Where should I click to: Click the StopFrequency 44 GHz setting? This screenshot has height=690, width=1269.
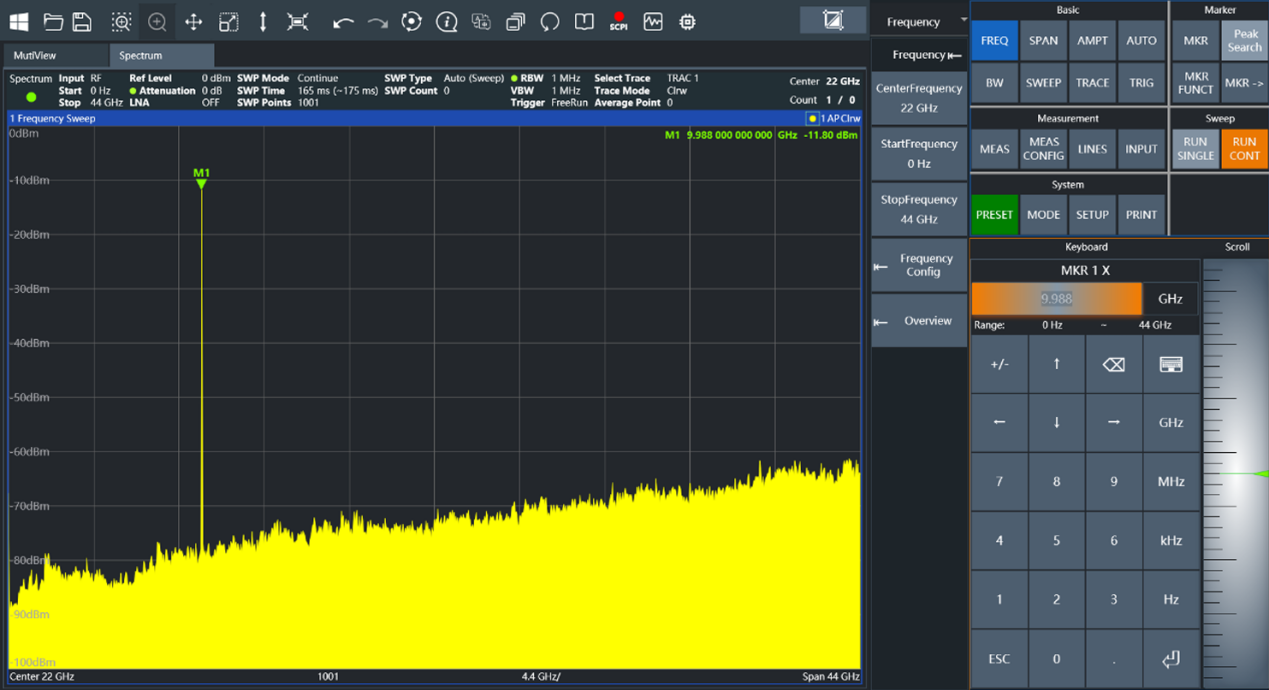[x=919, y=209]
